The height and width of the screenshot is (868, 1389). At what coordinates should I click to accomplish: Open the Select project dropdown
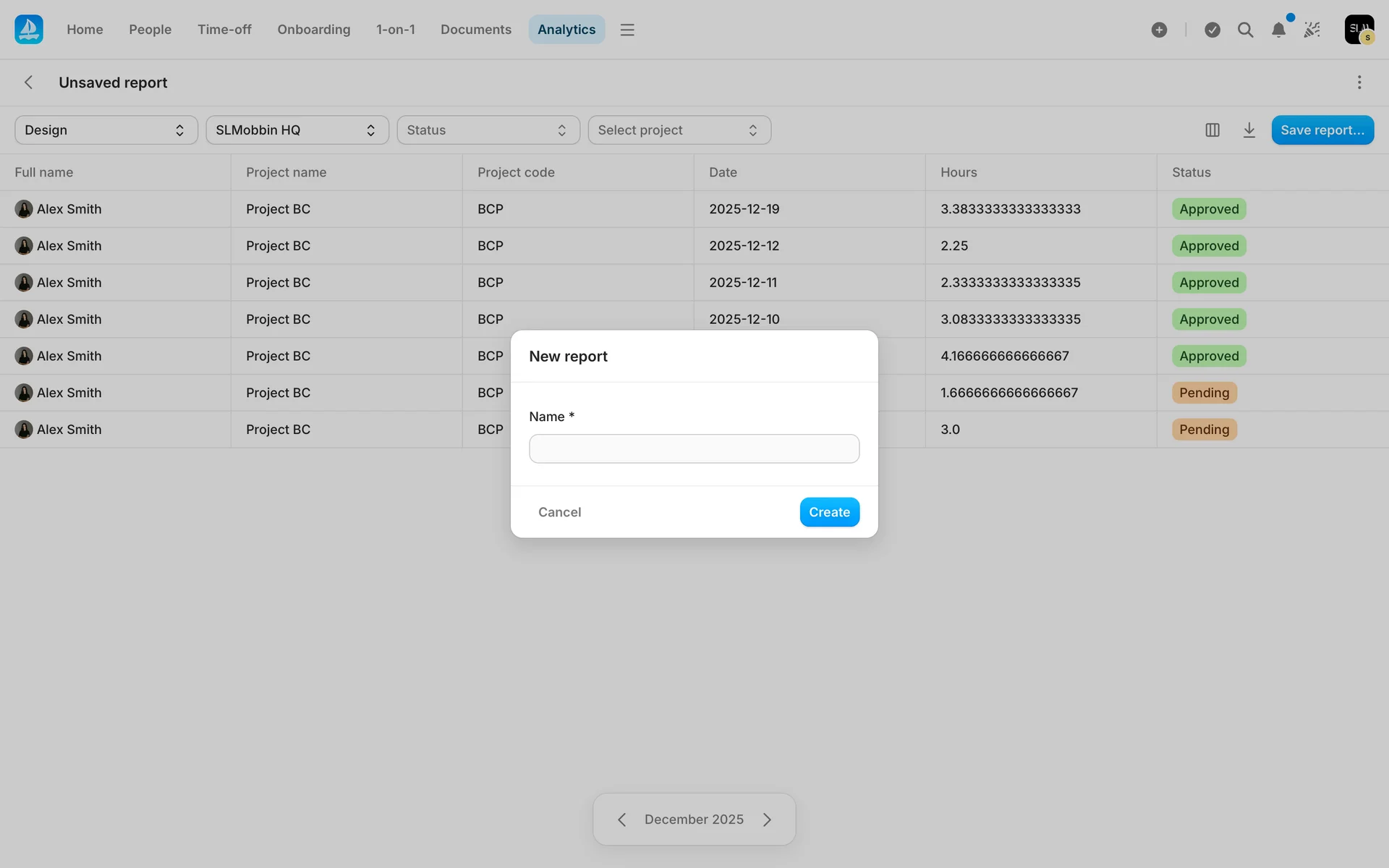coord(679,130)
